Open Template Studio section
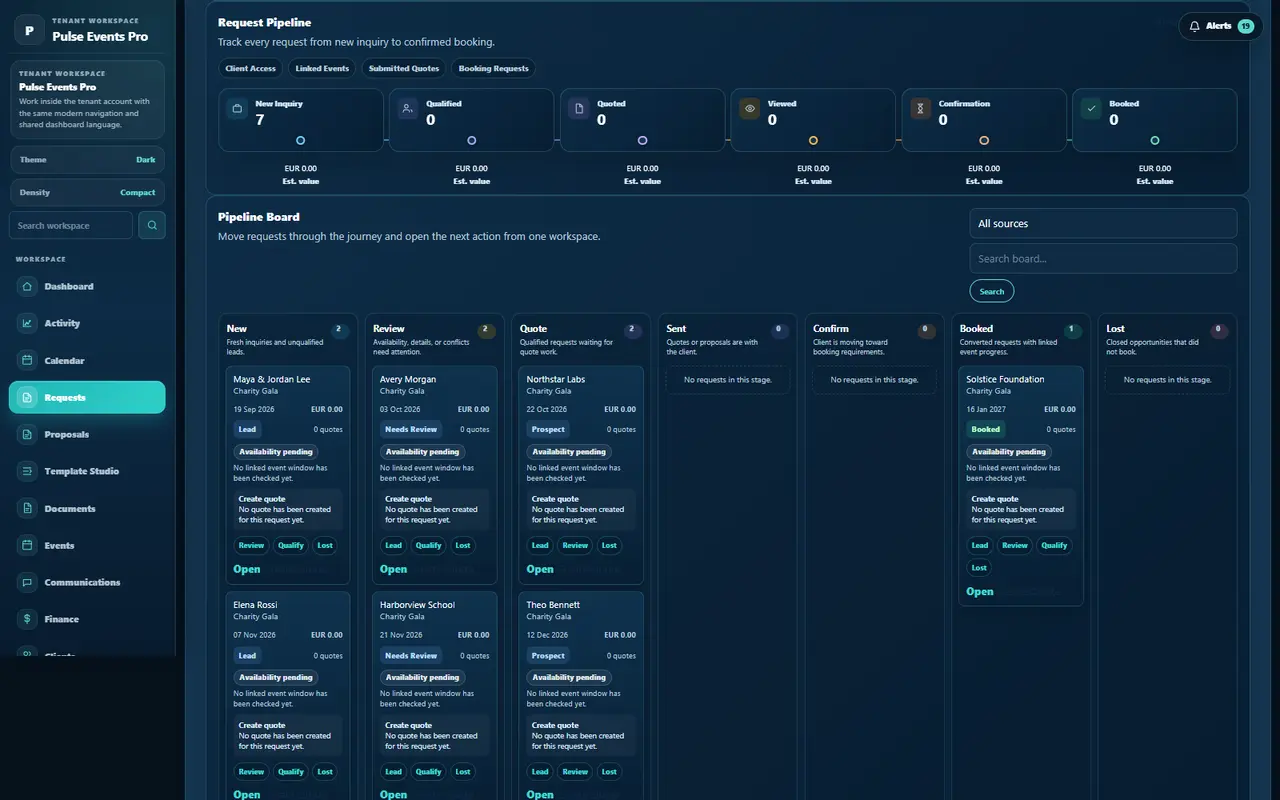The width and height of the screenshot is (1280, 800). coord(87,472)
